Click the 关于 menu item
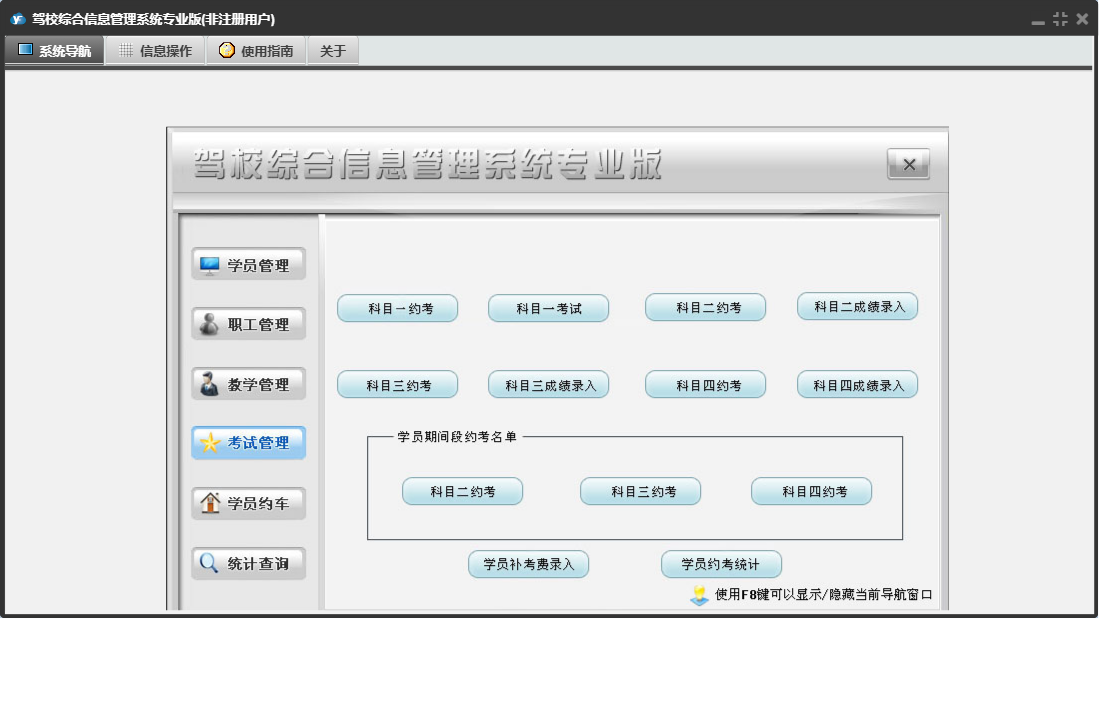1099x723 pixels. (333, 50)
